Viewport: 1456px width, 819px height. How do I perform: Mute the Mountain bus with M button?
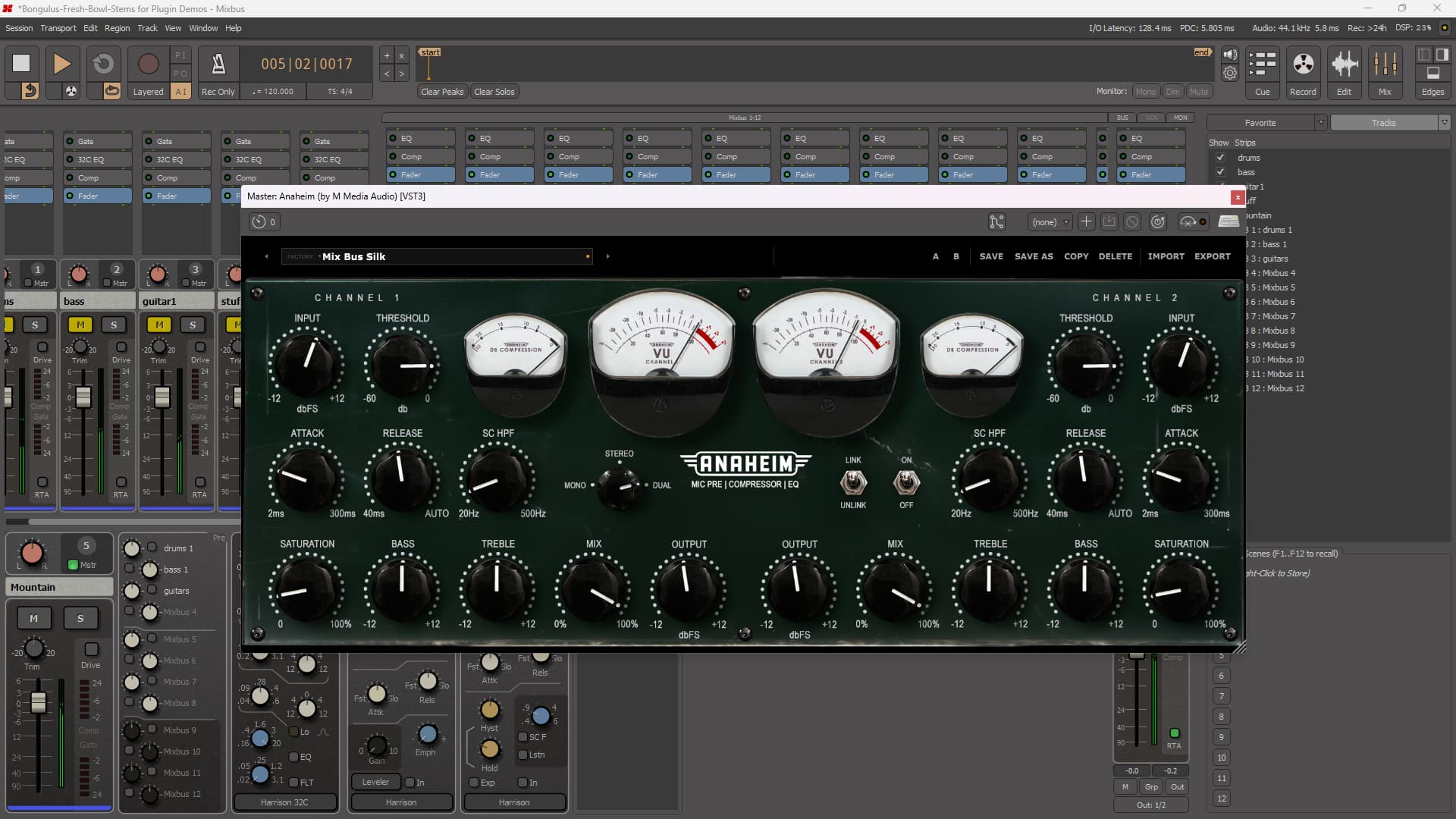coord(33,618)
